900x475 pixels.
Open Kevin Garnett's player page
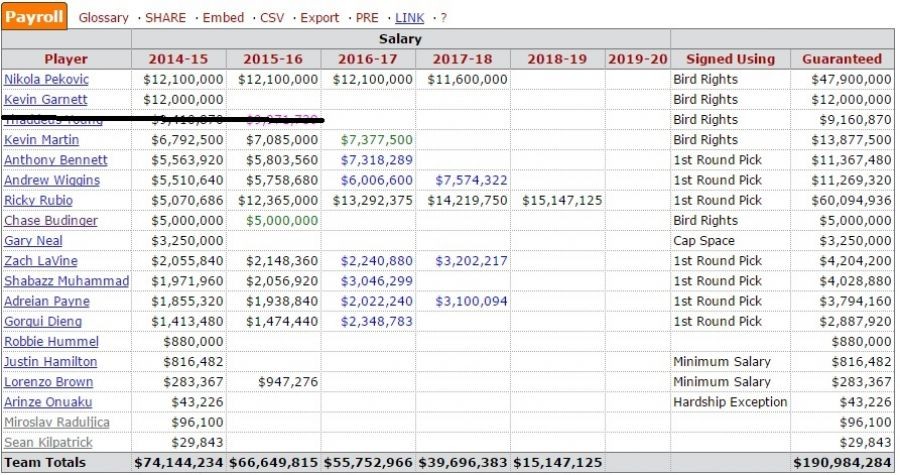coord(45,99)
